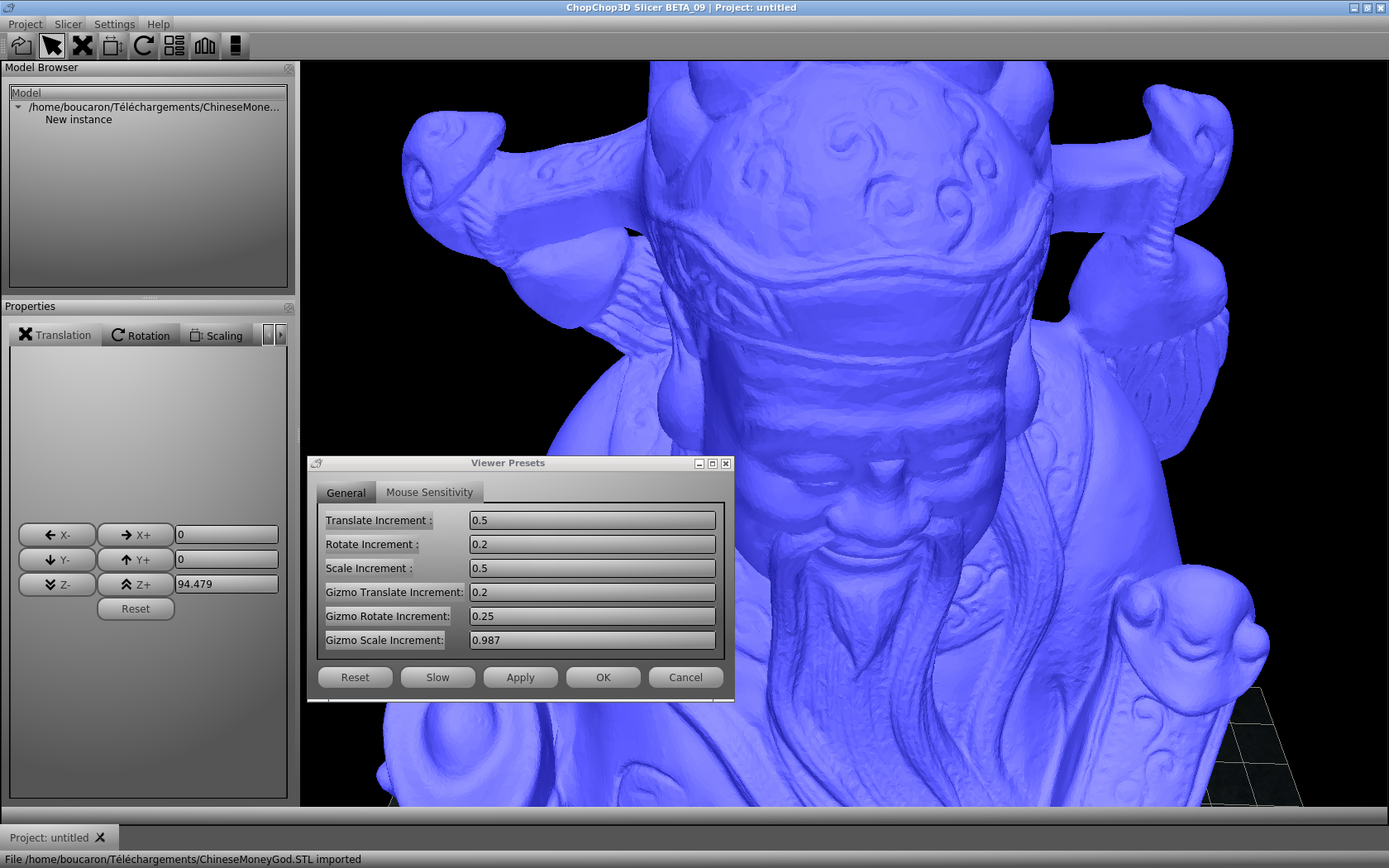Select the General tab in Viewer Presets
The width and height of the screenshot is (1389, 868).
pos(346,493)
